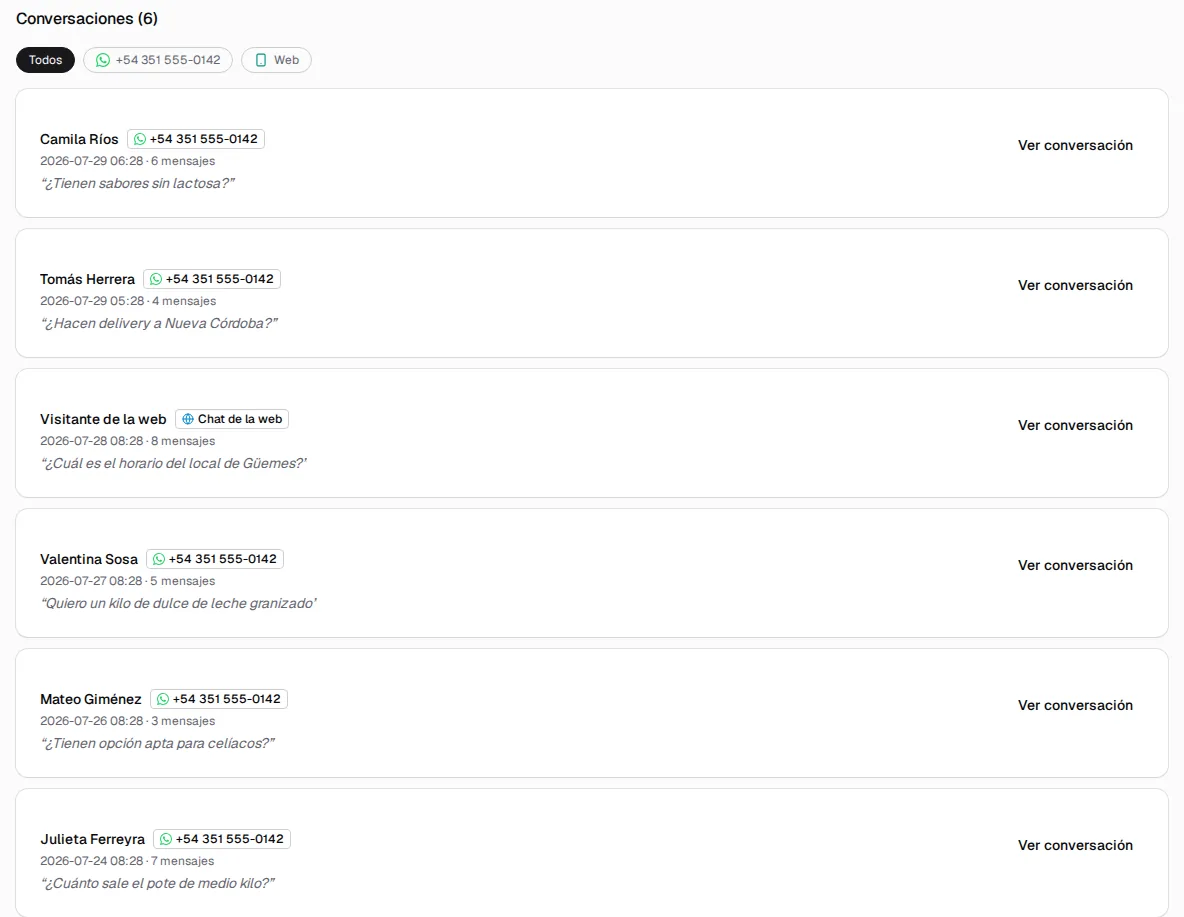The width and height of the screenshot is (1184, 917).
Task: Open Visitante de la web conversation link
Action: [1075, 425]
